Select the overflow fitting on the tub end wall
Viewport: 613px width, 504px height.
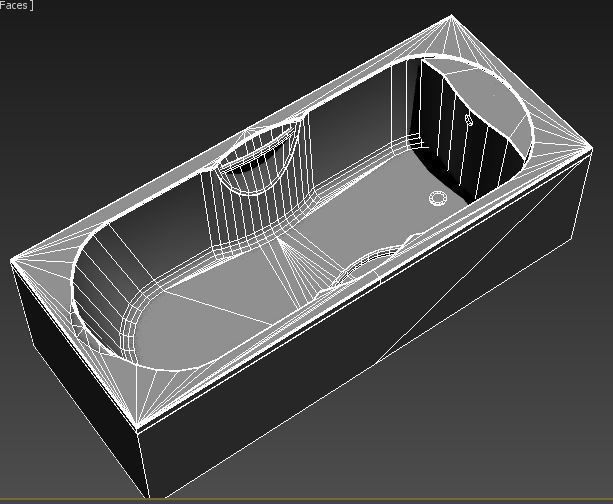pyautogui.click(x=469, y=120)
